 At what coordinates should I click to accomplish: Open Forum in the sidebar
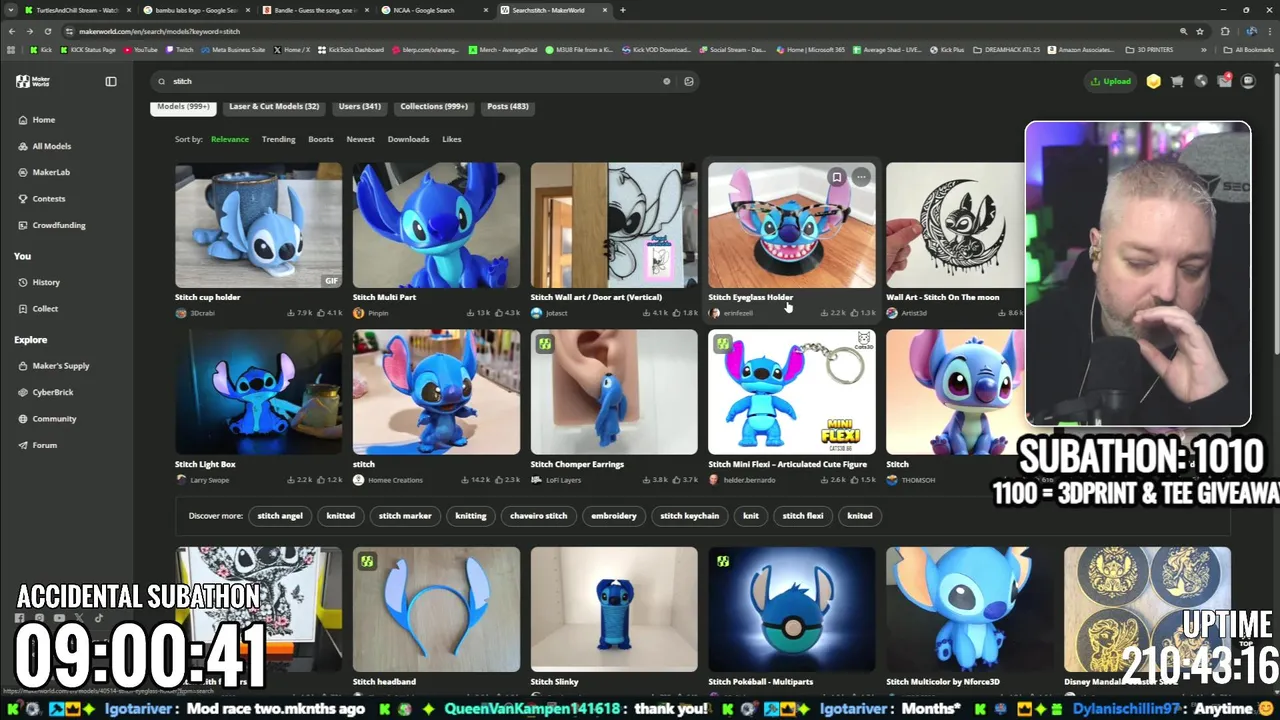point(38,445)
